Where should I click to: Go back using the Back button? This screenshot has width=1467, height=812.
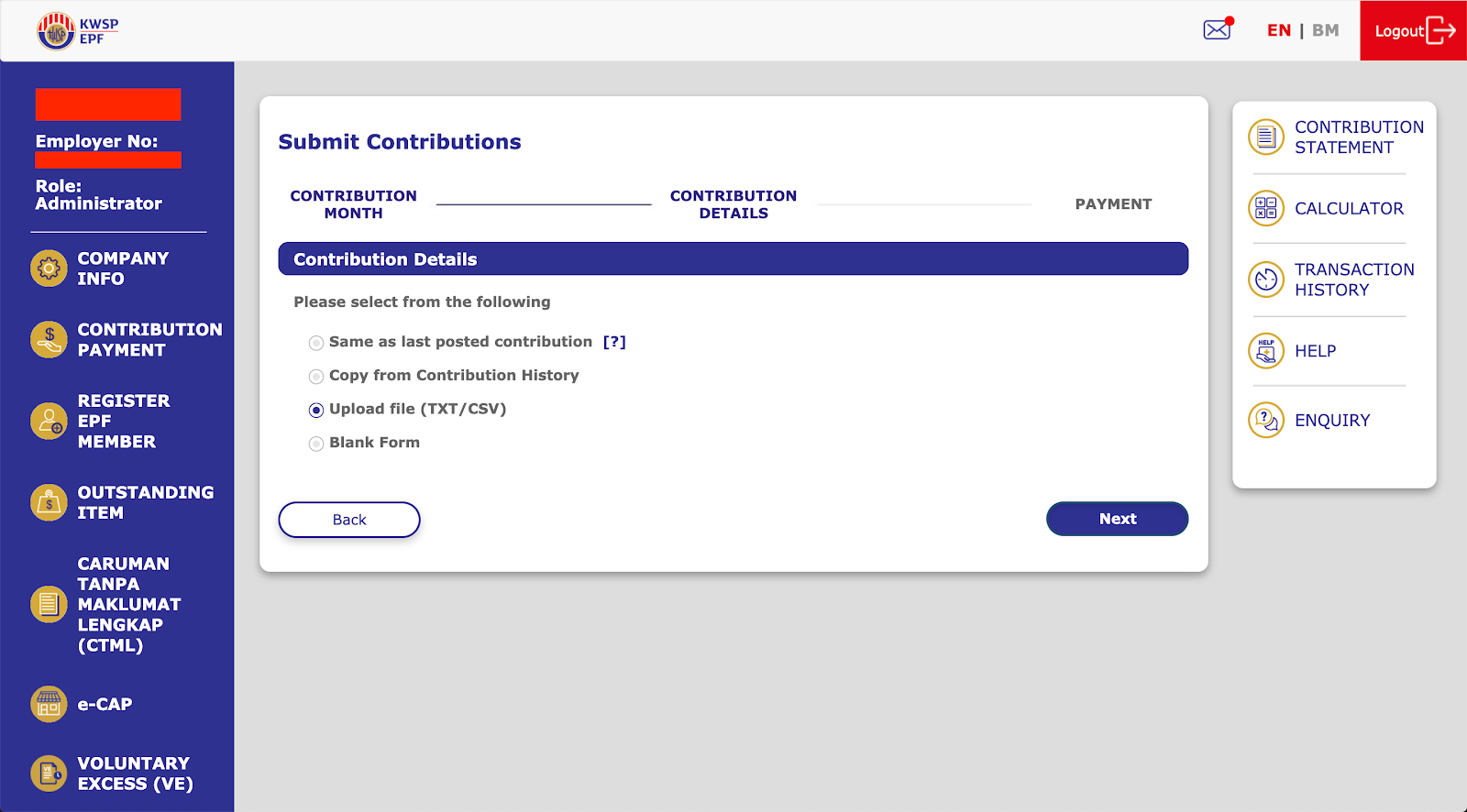349,520
